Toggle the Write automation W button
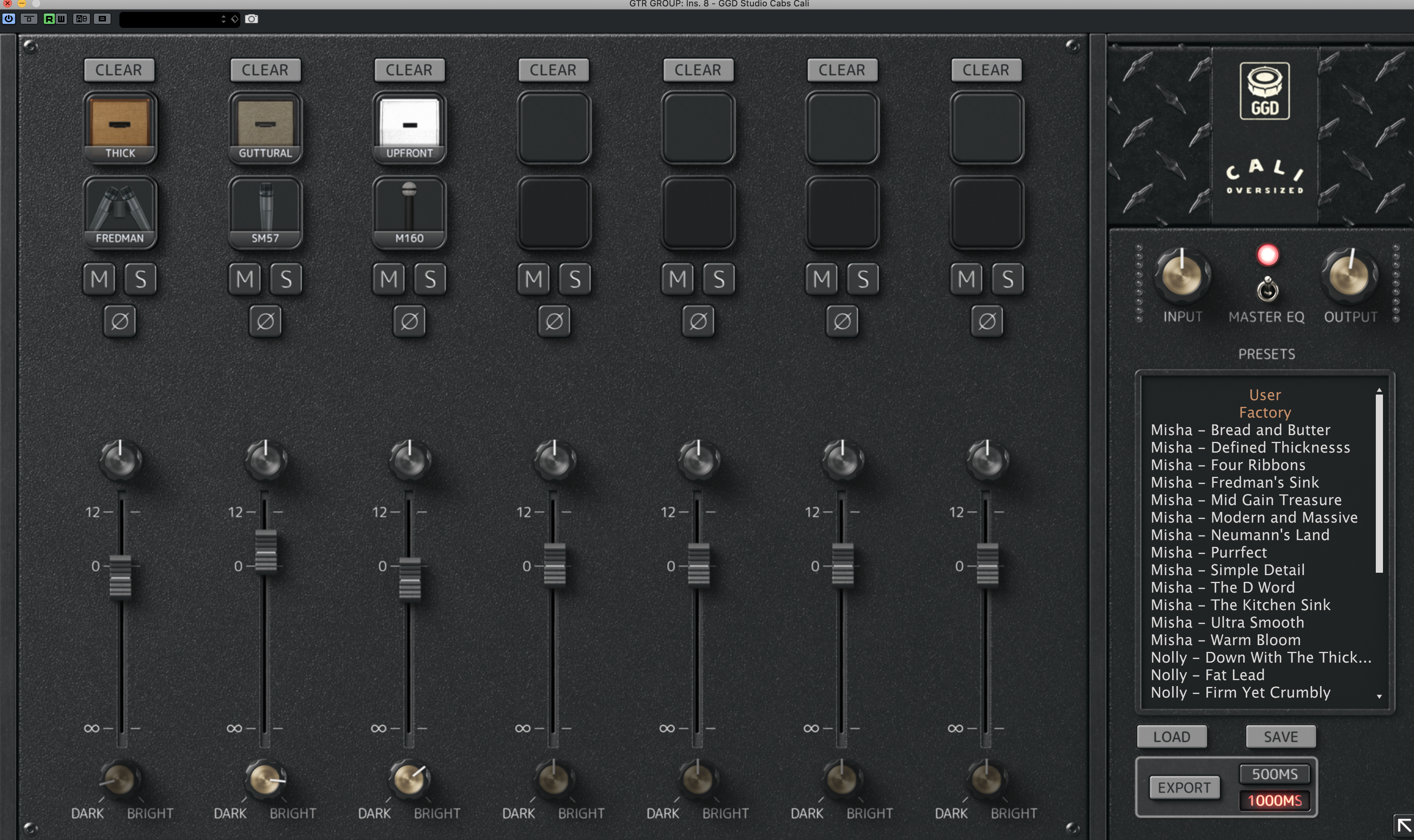Screen dimensions: 1414x840 [61, 19]
